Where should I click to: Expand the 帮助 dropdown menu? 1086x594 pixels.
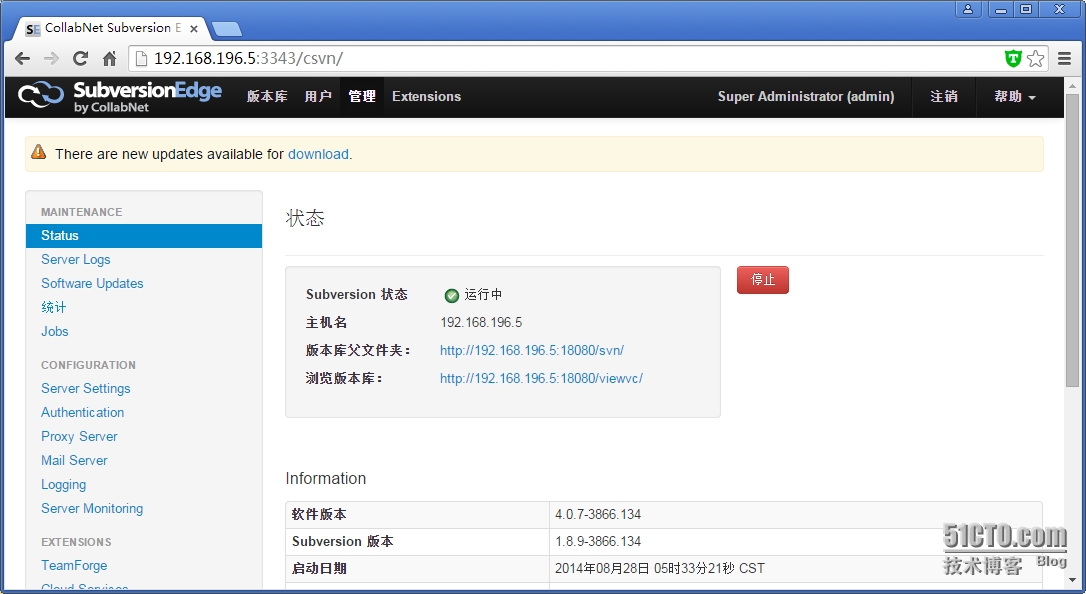(1015, 96)
